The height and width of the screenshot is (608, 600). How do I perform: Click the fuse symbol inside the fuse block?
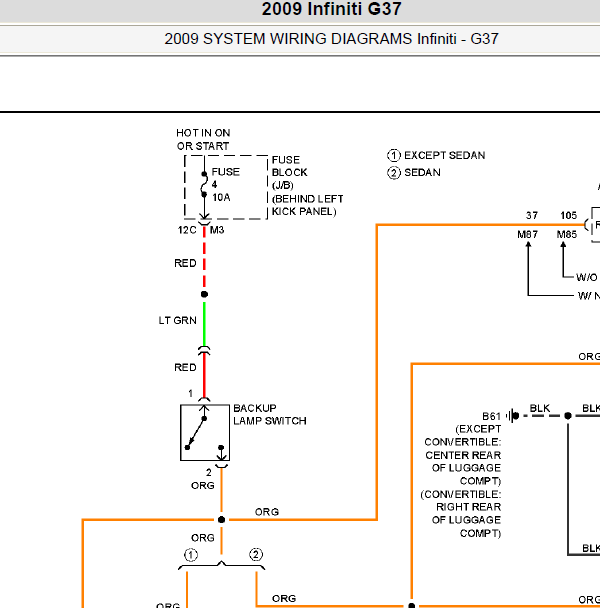click(x=204, y=185)
